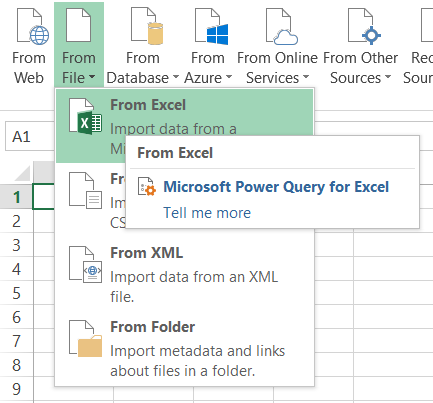Click the text file page icon

pos(85,191)
